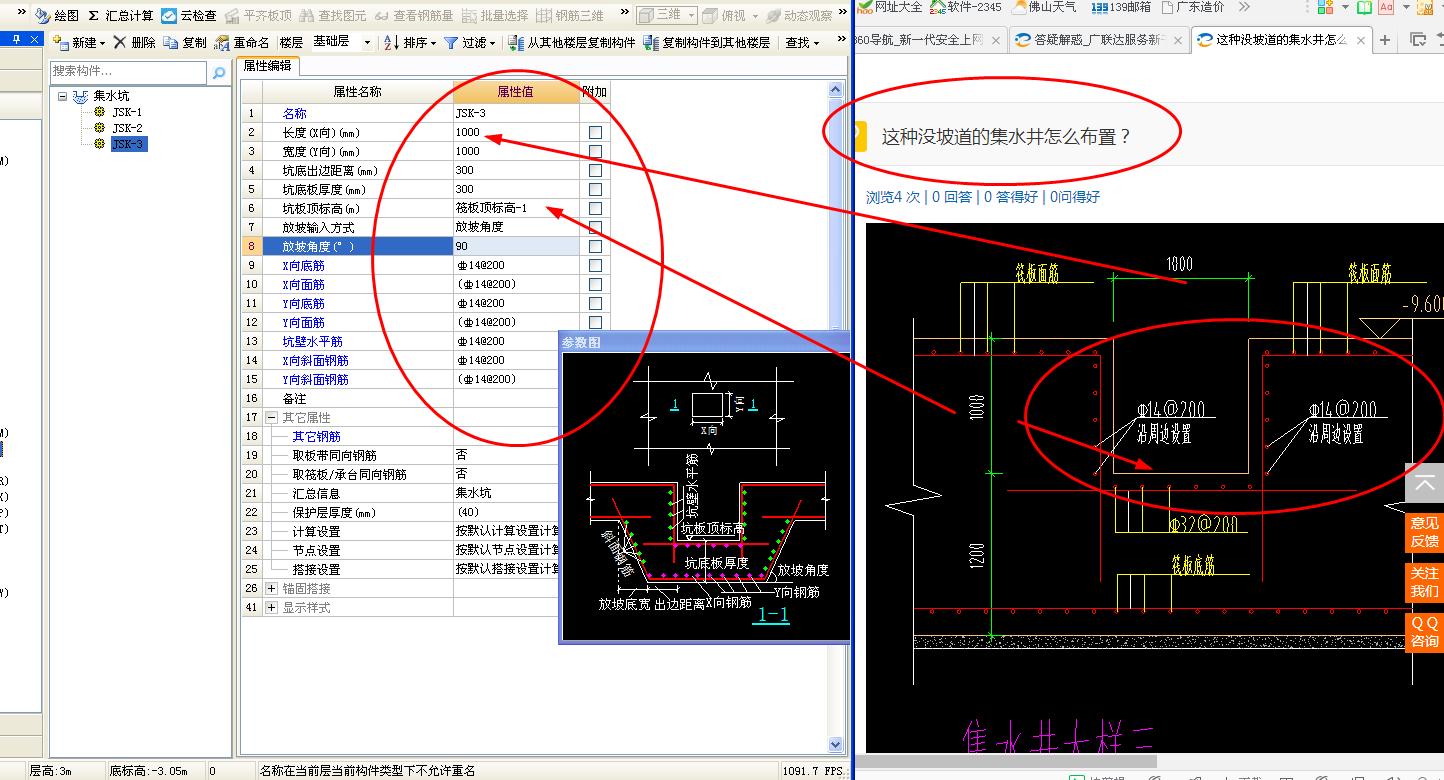Screen dimensions: 1444x780
Task: Toggle 附加 checkbox for Y向底筋
Action: (595, 303)
